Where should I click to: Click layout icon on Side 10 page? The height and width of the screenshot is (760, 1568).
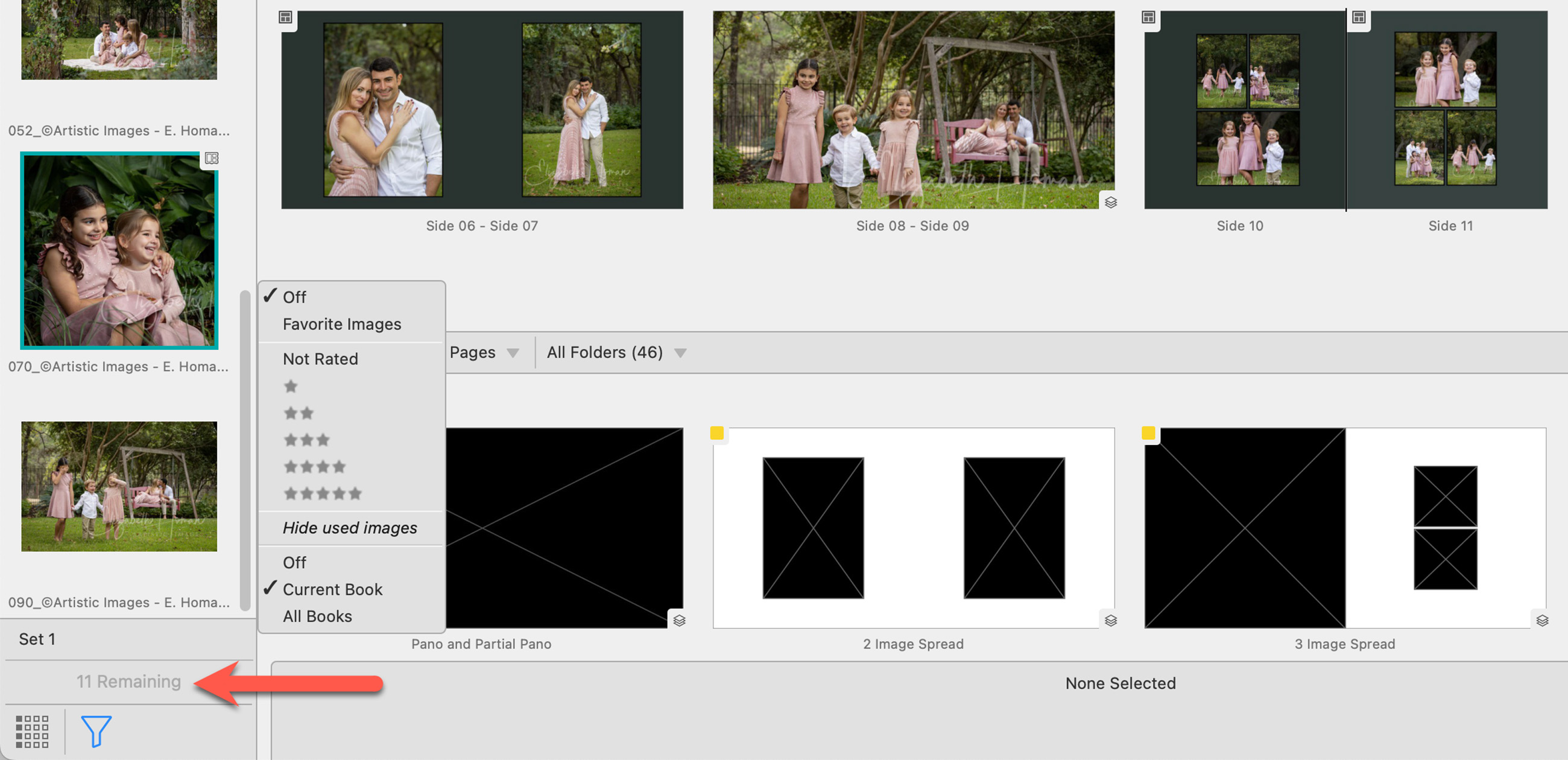click(x=1148, y=17)
